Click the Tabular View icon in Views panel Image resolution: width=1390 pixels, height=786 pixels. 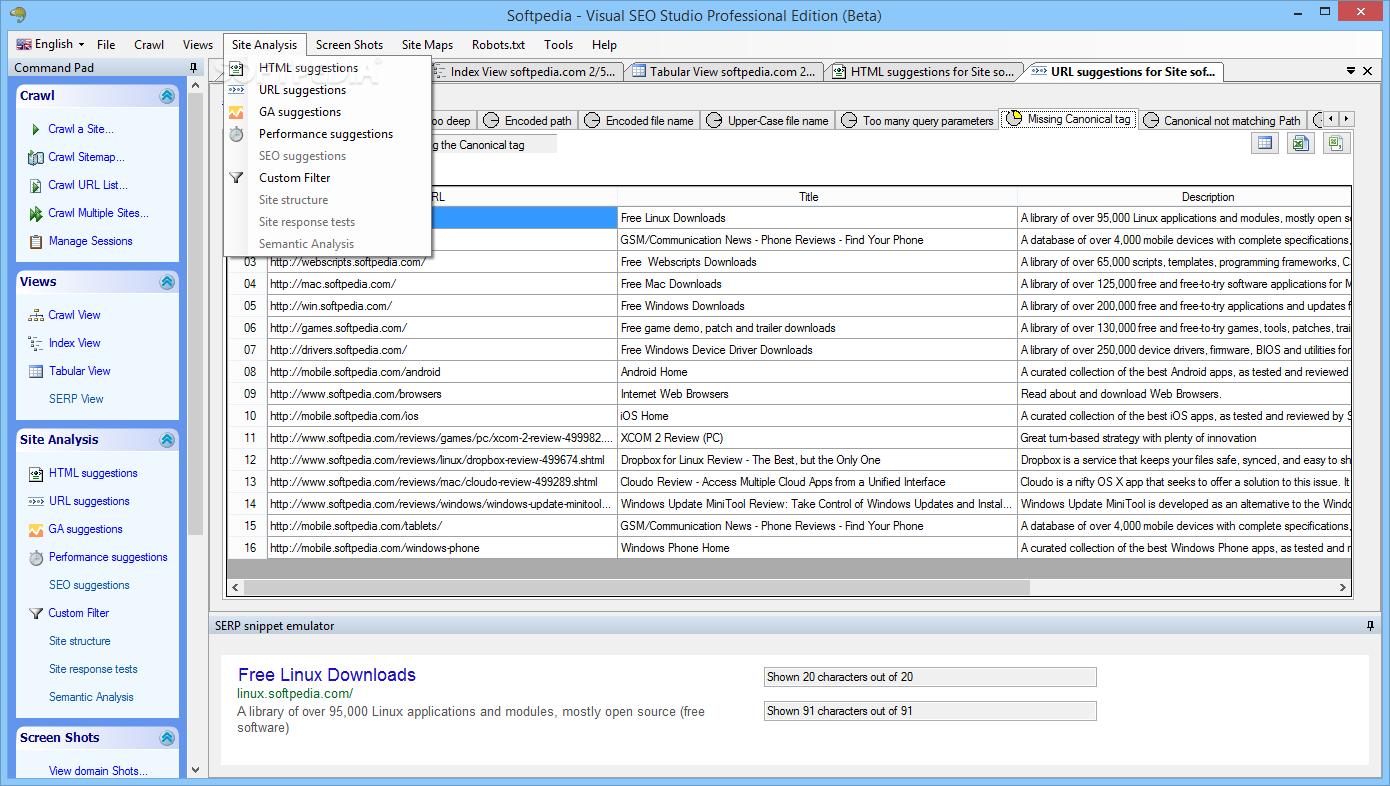click(36, 371)
